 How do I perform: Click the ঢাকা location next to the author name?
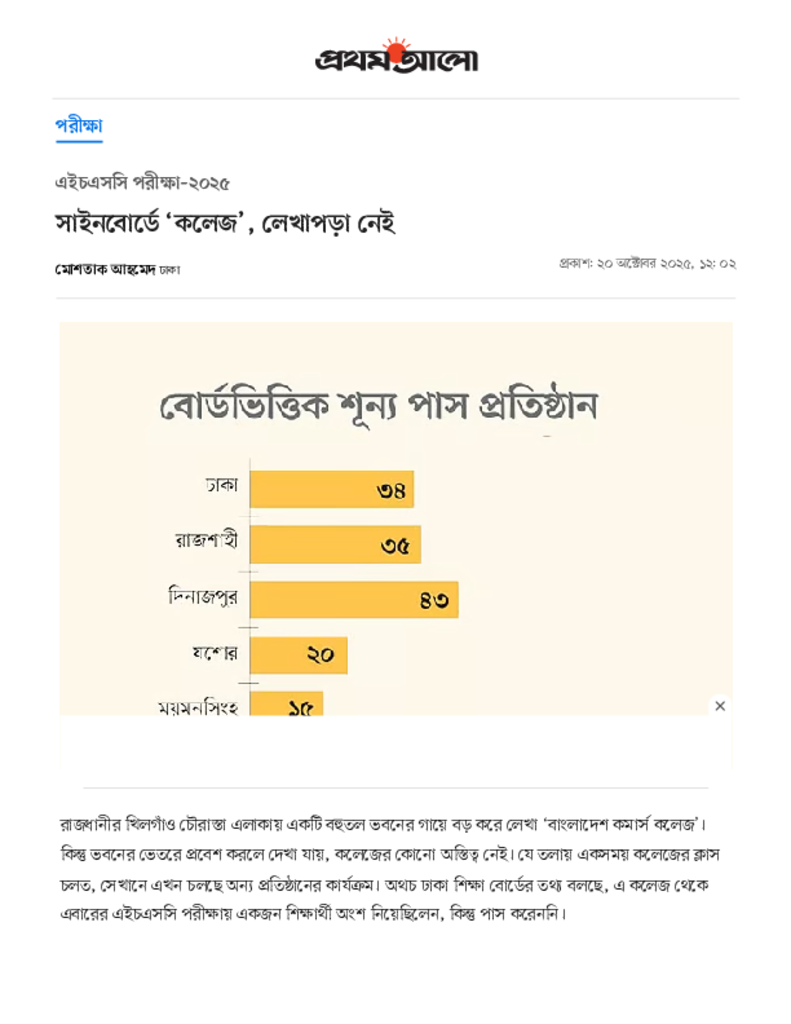[x=170, y=270]
